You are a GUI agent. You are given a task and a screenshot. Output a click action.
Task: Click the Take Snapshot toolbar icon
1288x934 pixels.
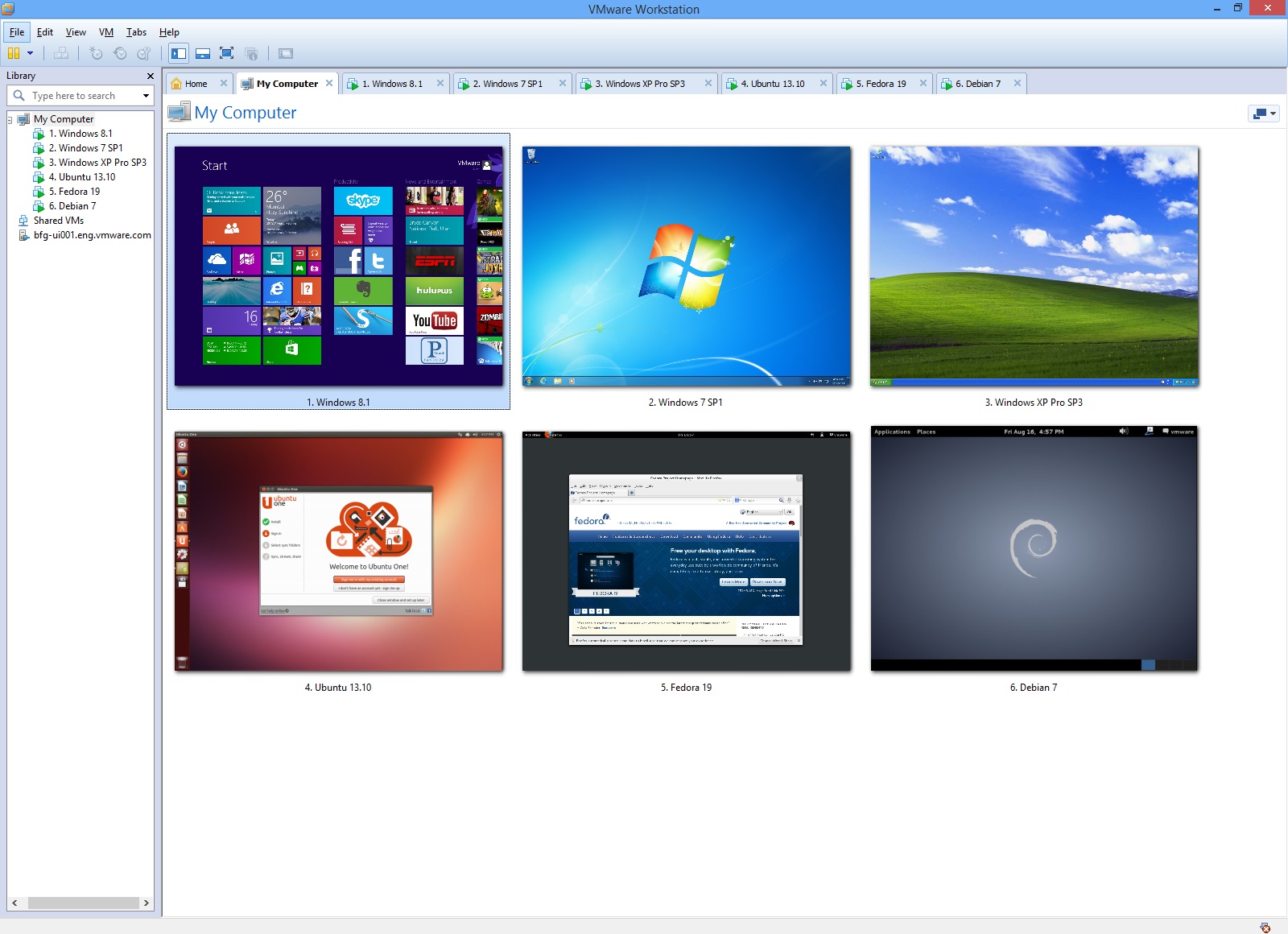(x=97, y=53)
